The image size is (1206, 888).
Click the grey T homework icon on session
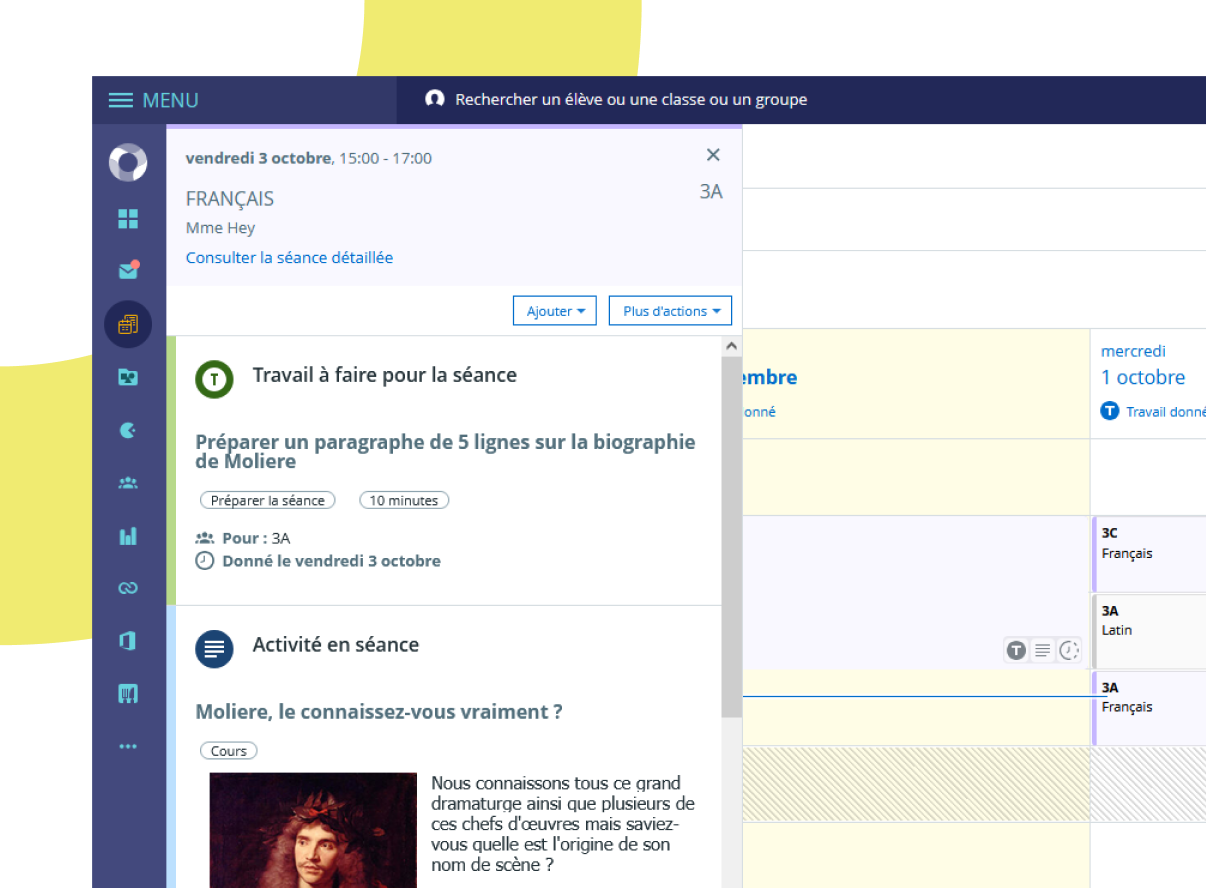(x=1016, y=651)
